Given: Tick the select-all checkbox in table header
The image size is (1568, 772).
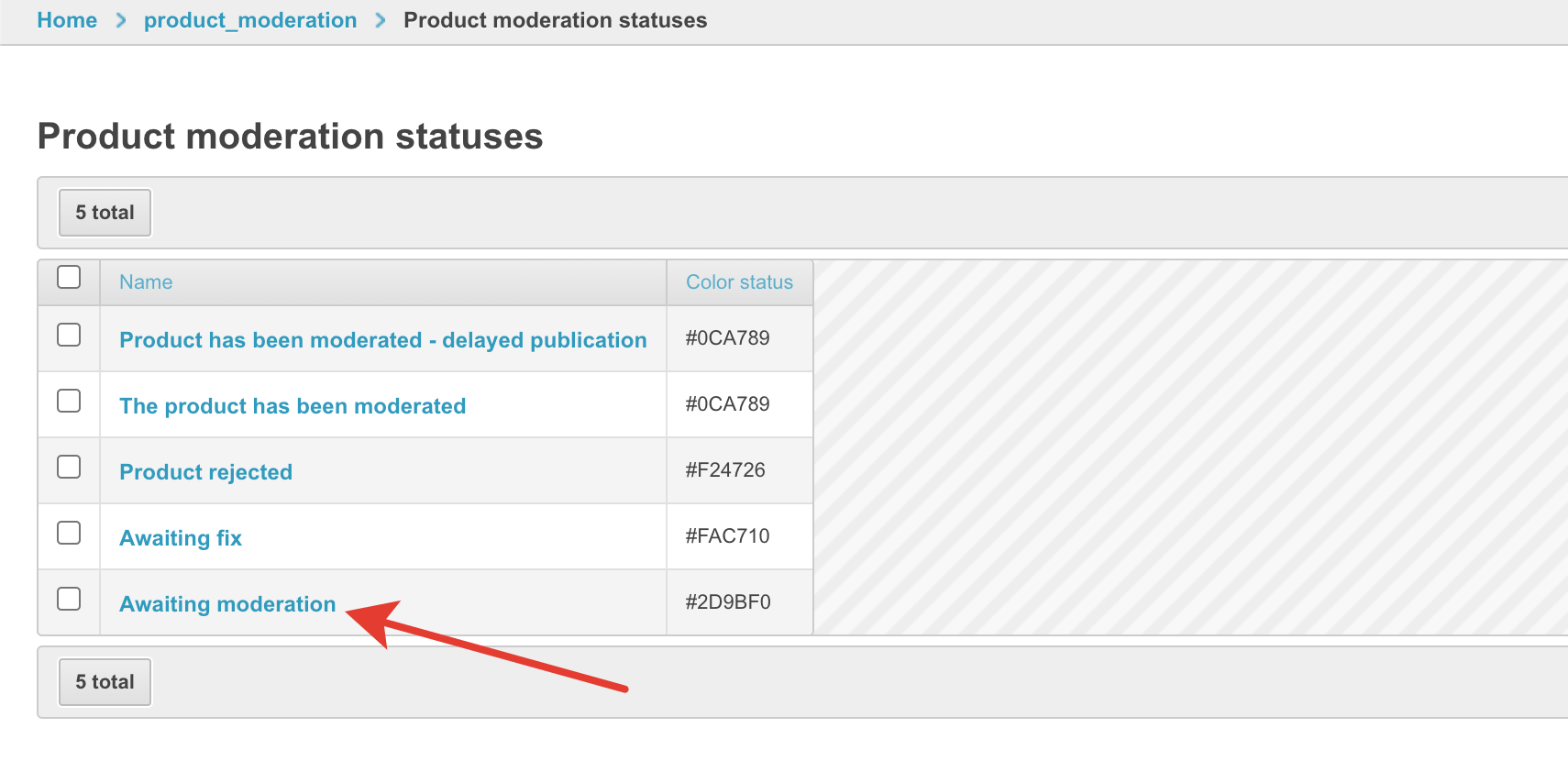Looking at the screenshot, I should tap(69, 277).
